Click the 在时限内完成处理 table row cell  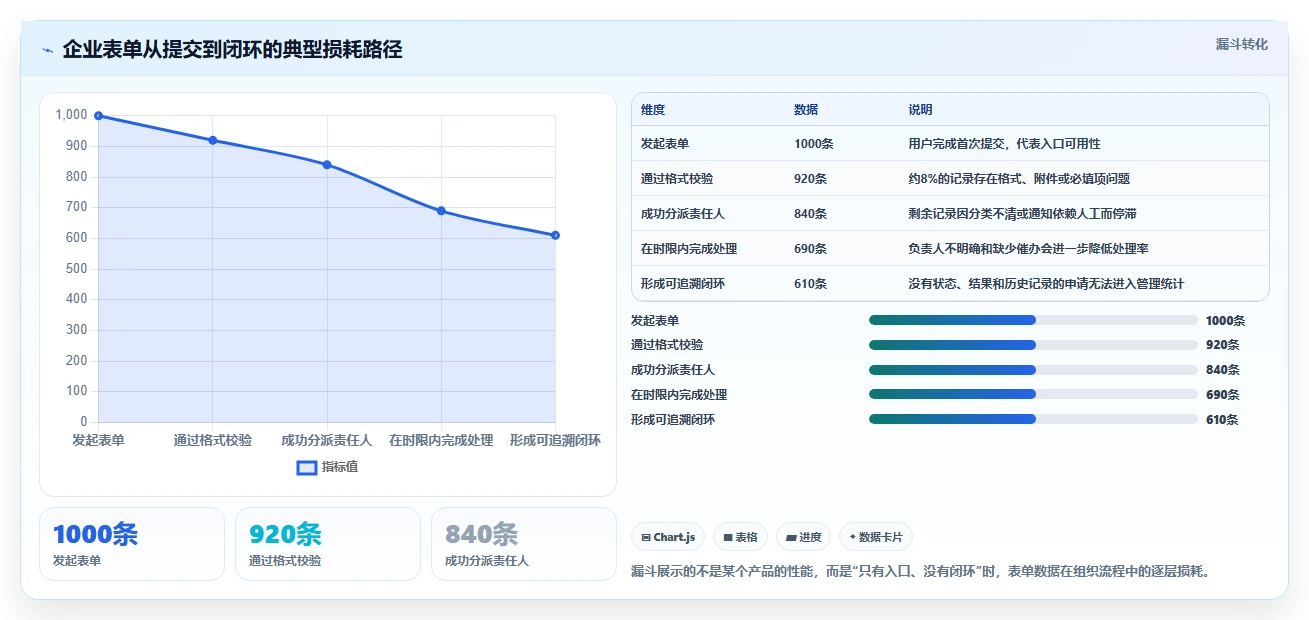[x=689, y=249]
